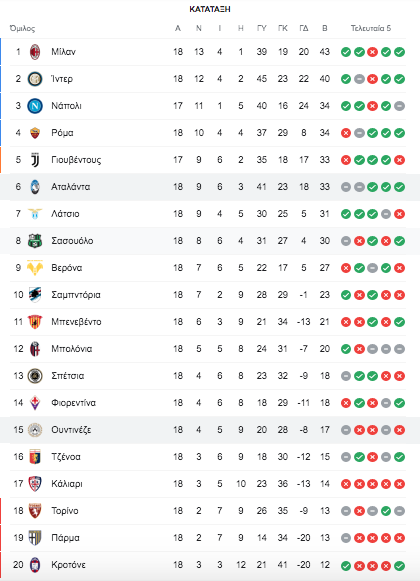This screenshot has width=420, height=581.
Task: Click the Parma club crest
Action: pos(35,538)
